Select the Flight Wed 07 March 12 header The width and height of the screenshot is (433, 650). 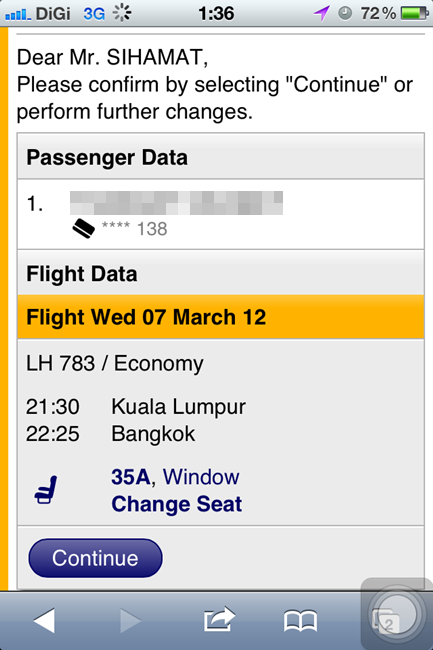220,317
